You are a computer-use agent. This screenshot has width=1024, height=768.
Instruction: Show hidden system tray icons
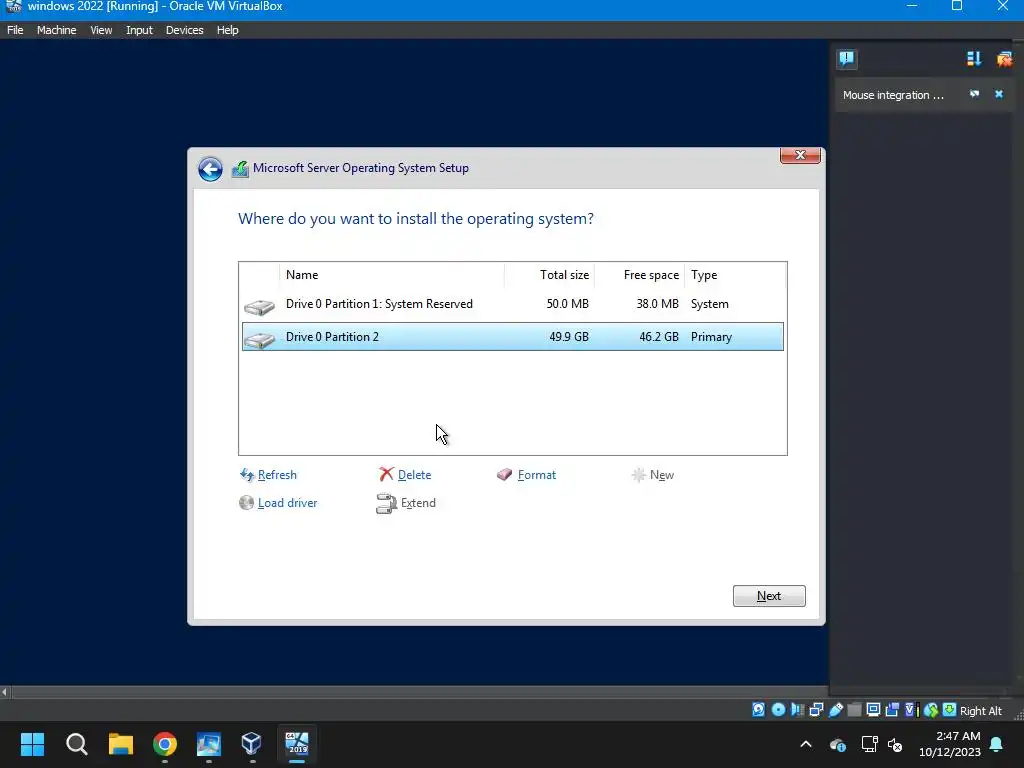(x=806, y=744)
